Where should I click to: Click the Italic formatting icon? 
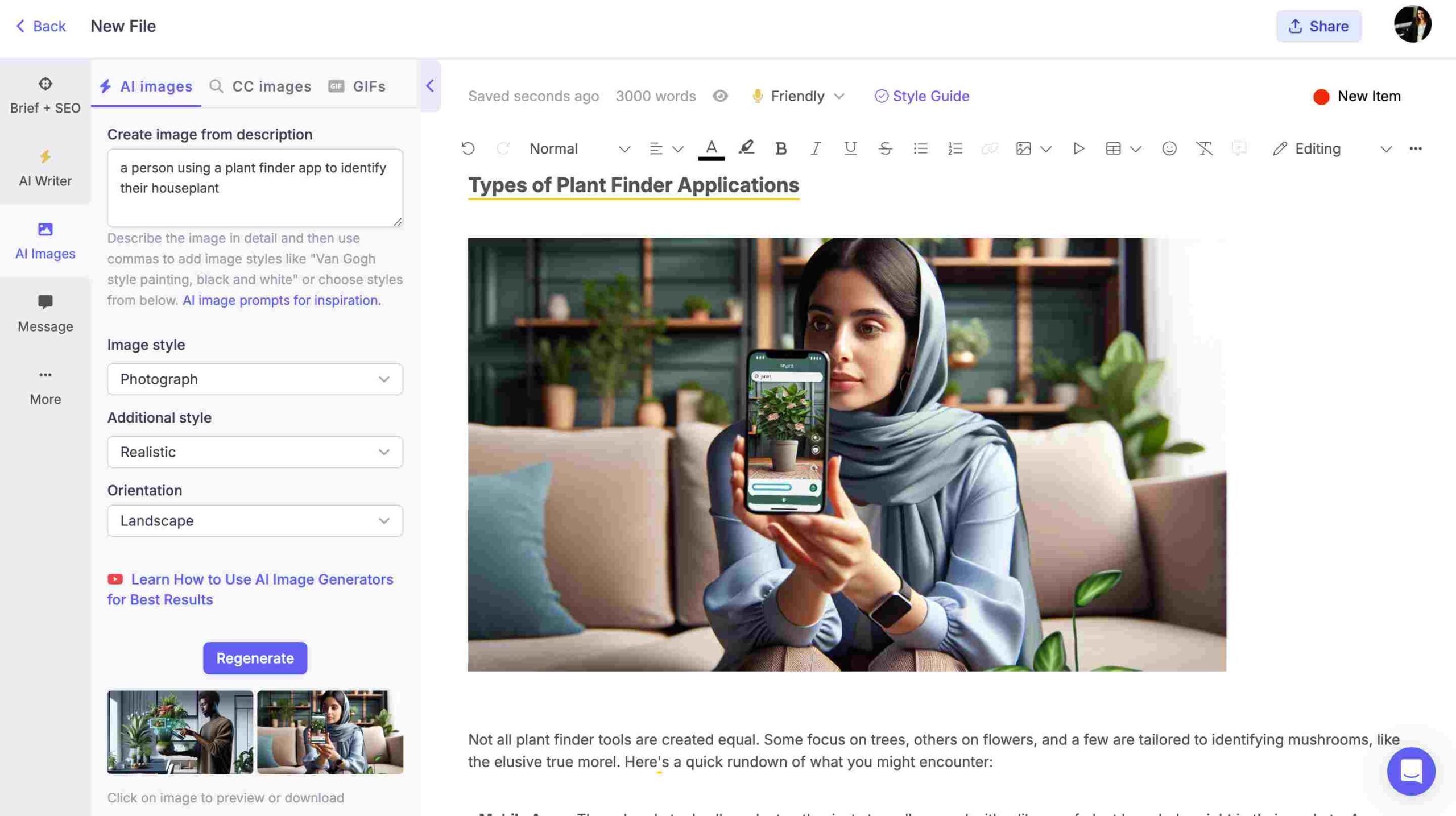click(815, 148)
